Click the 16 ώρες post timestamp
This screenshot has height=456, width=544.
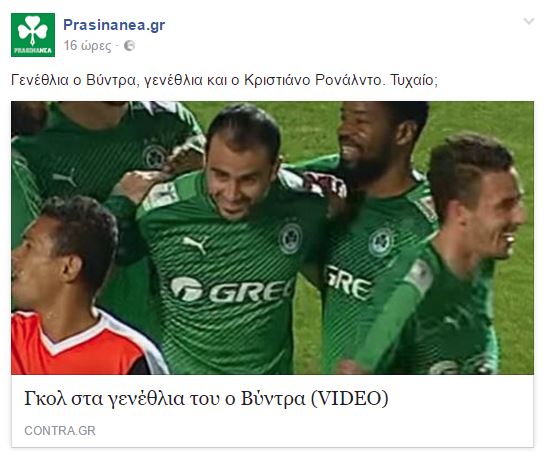[x=87, y=45]
